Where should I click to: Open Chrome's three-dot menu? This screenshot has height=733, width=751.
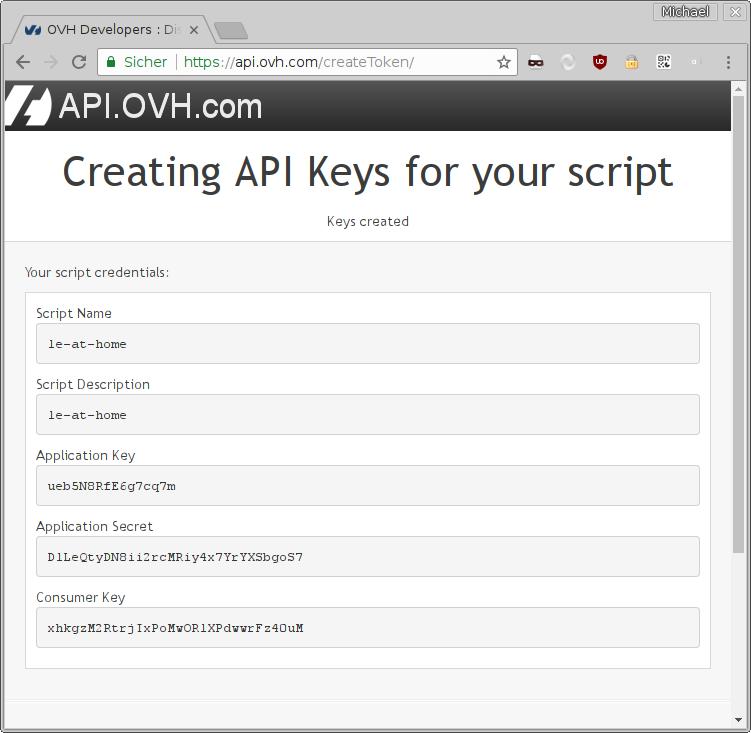728,62
